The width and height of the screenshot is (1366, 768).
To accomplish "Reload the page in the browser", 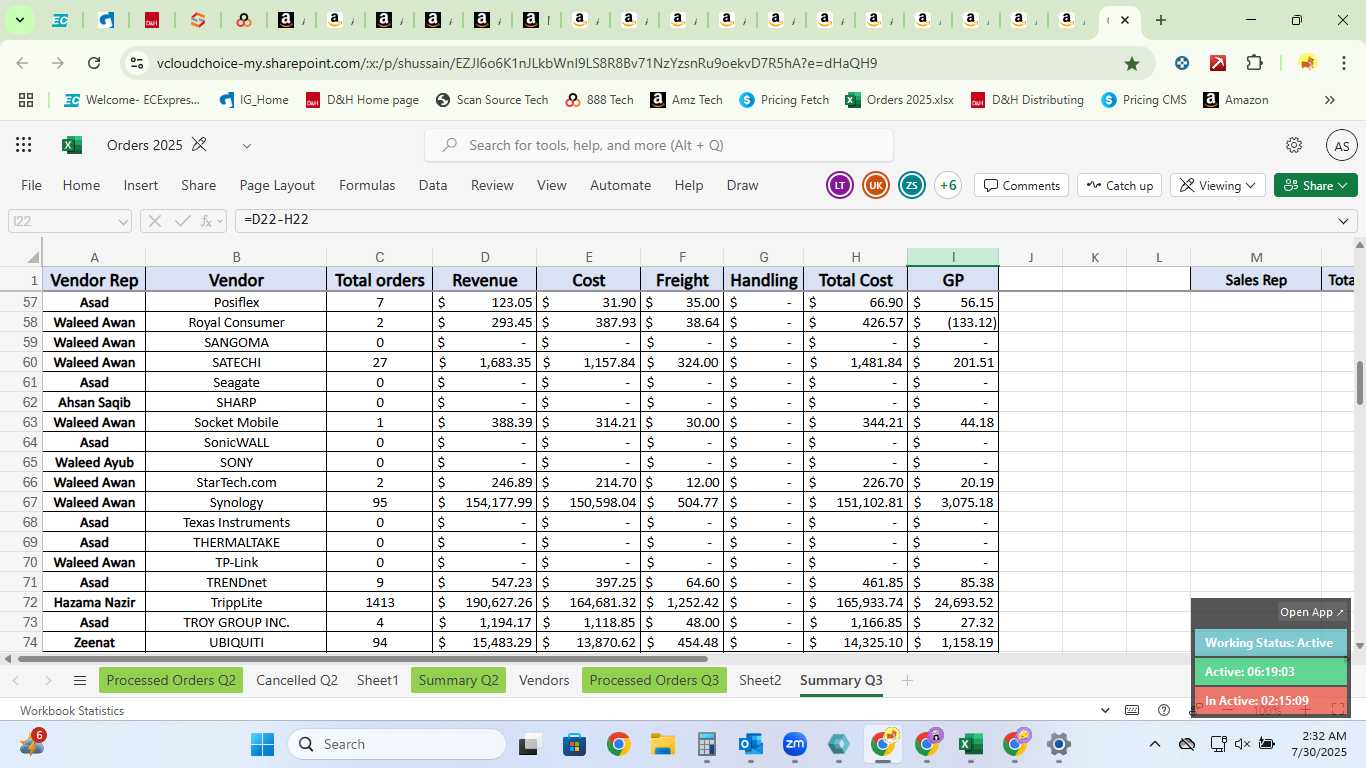I will click(94, 63).
